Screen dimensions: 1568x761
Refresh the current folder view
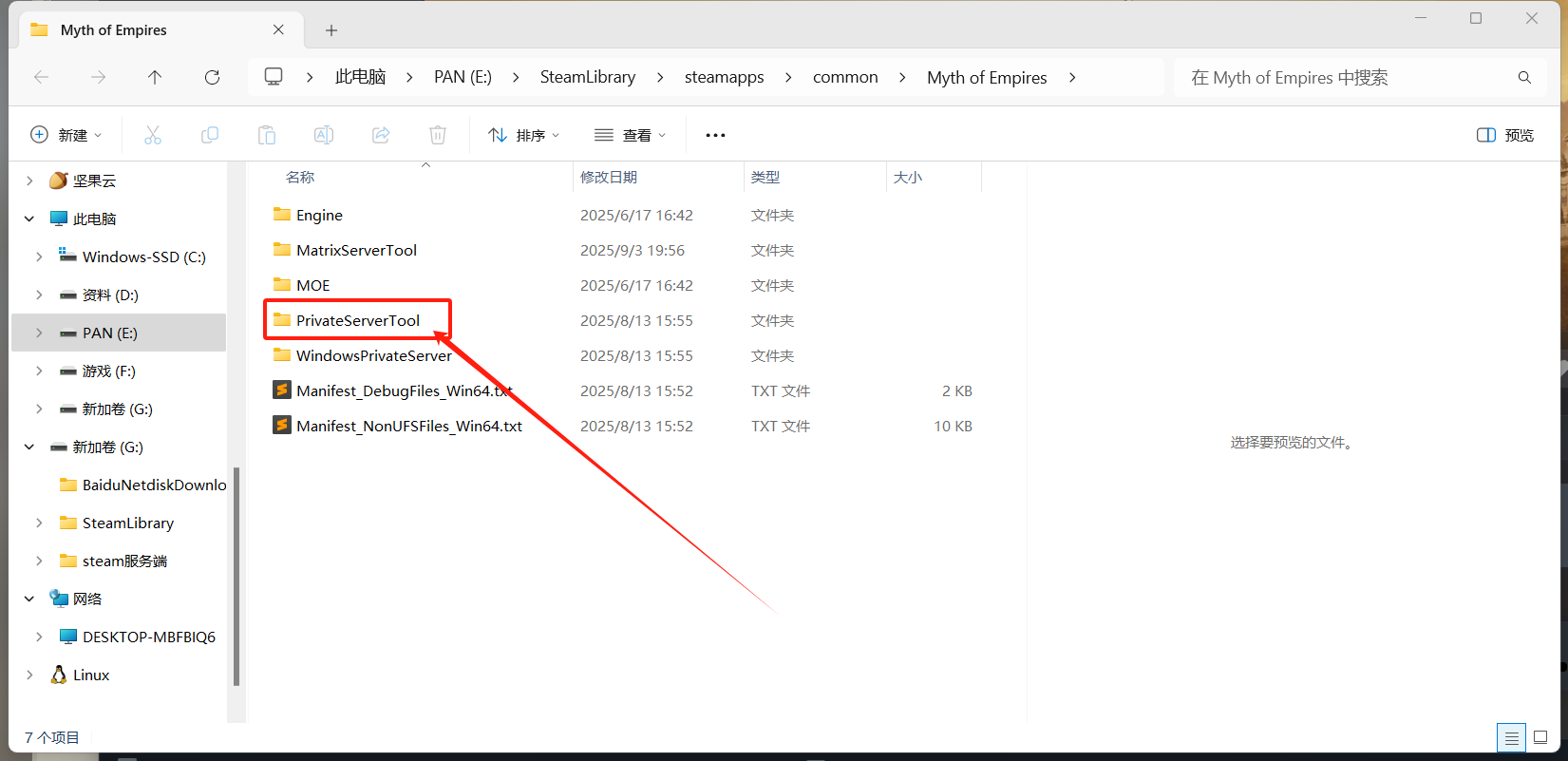point(212,77)
